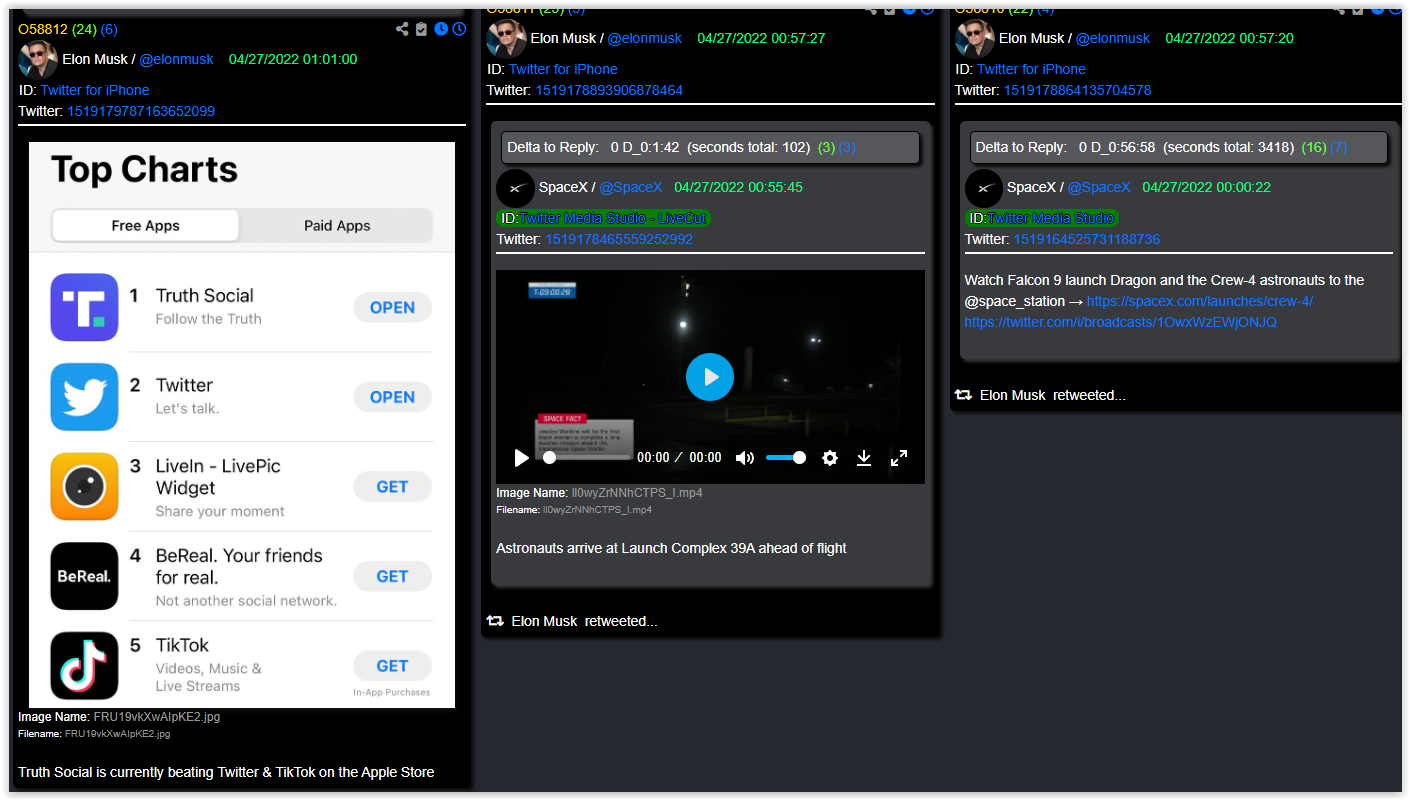Open spacex.com/launches/crew-4 link

point(1200,301)
